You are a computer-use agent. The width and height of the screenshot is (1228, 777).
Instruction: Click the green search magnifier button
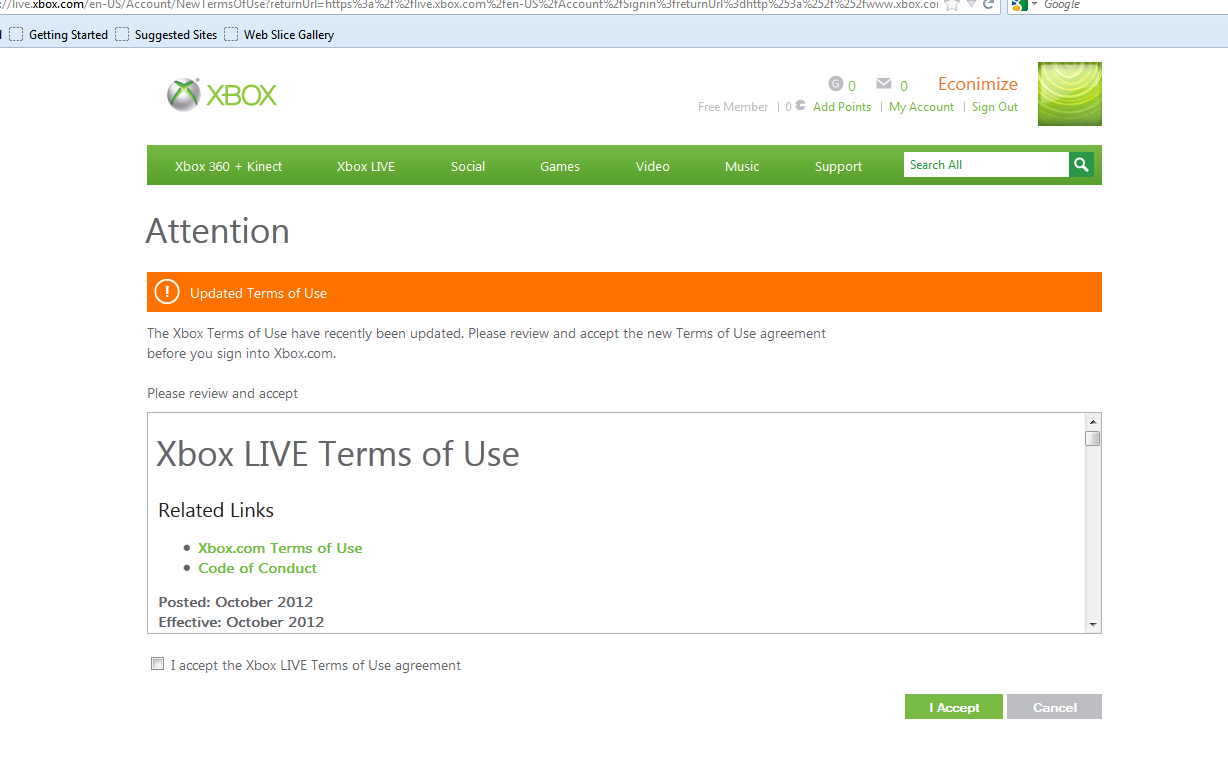pos(1081,165)
